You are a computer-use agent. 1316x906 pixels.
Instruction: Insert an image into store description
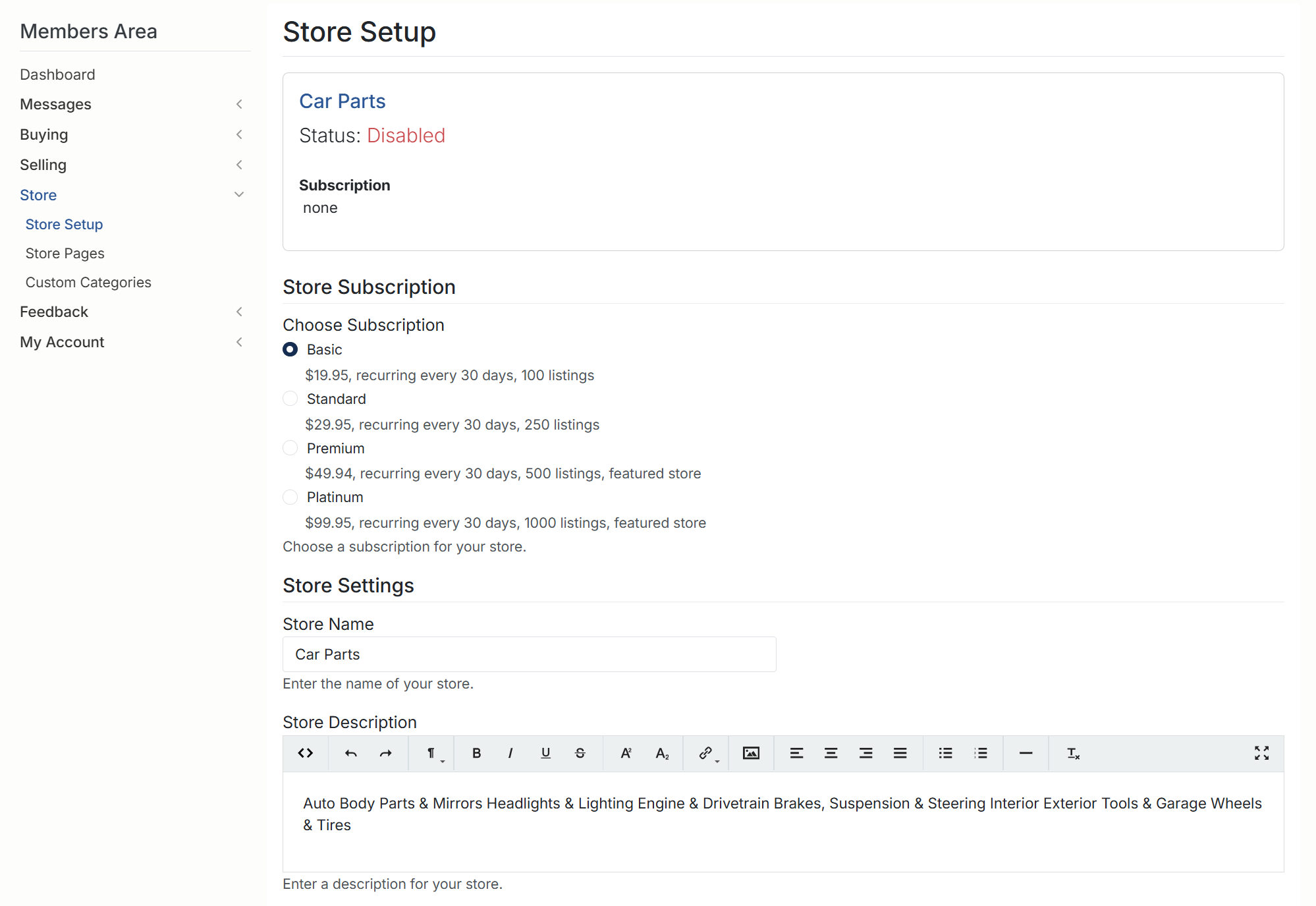point(751,753)
